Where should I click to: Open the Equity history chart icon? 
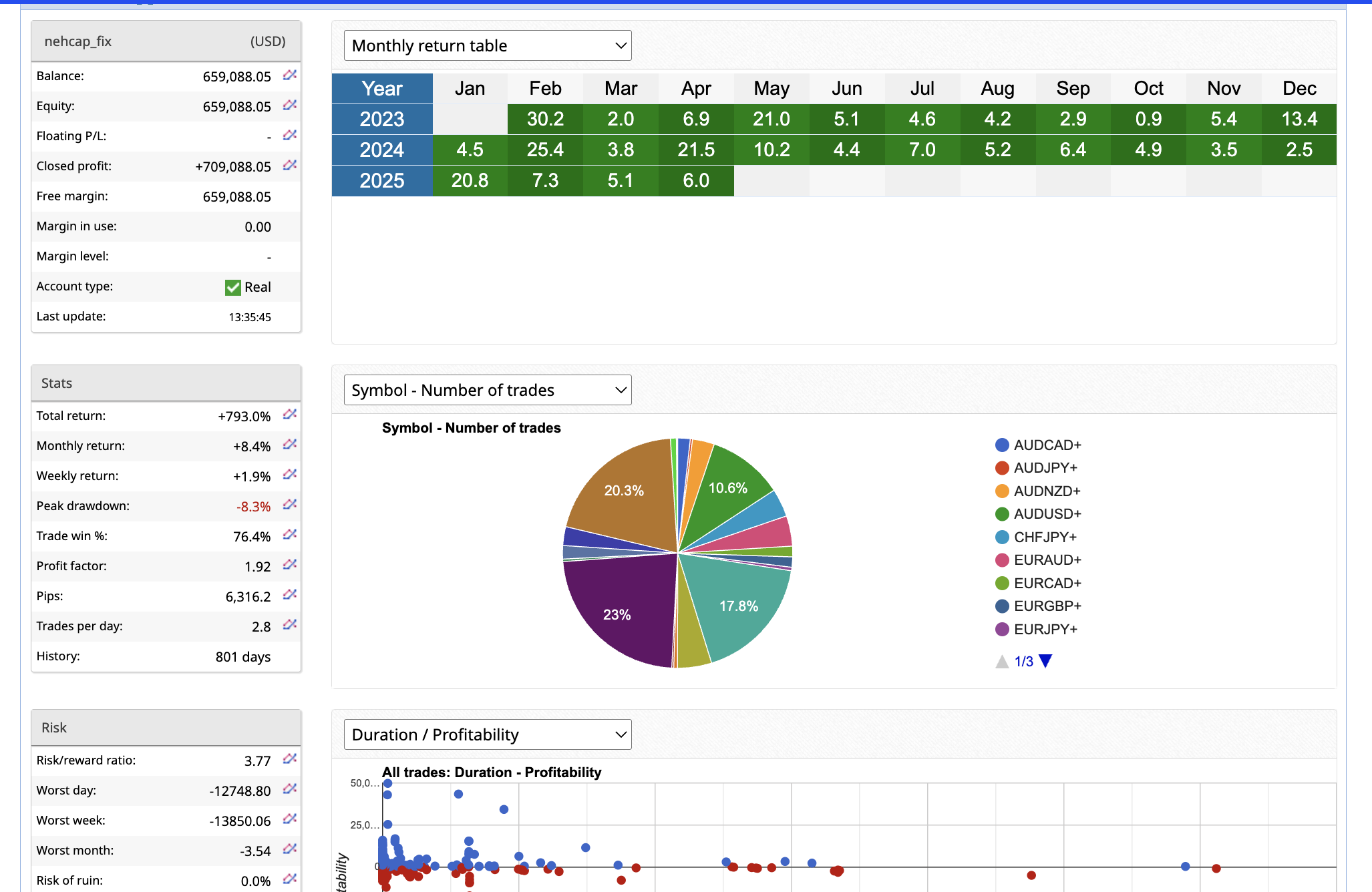point(289,105)
